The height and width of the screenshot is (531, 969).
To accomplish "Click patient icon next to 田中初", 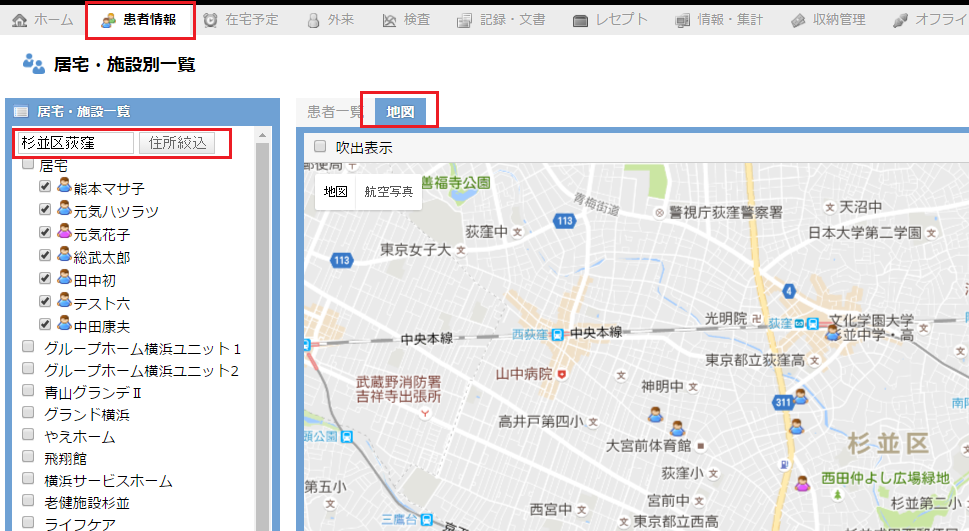I will pyautogui.click(x=64, y=276).
